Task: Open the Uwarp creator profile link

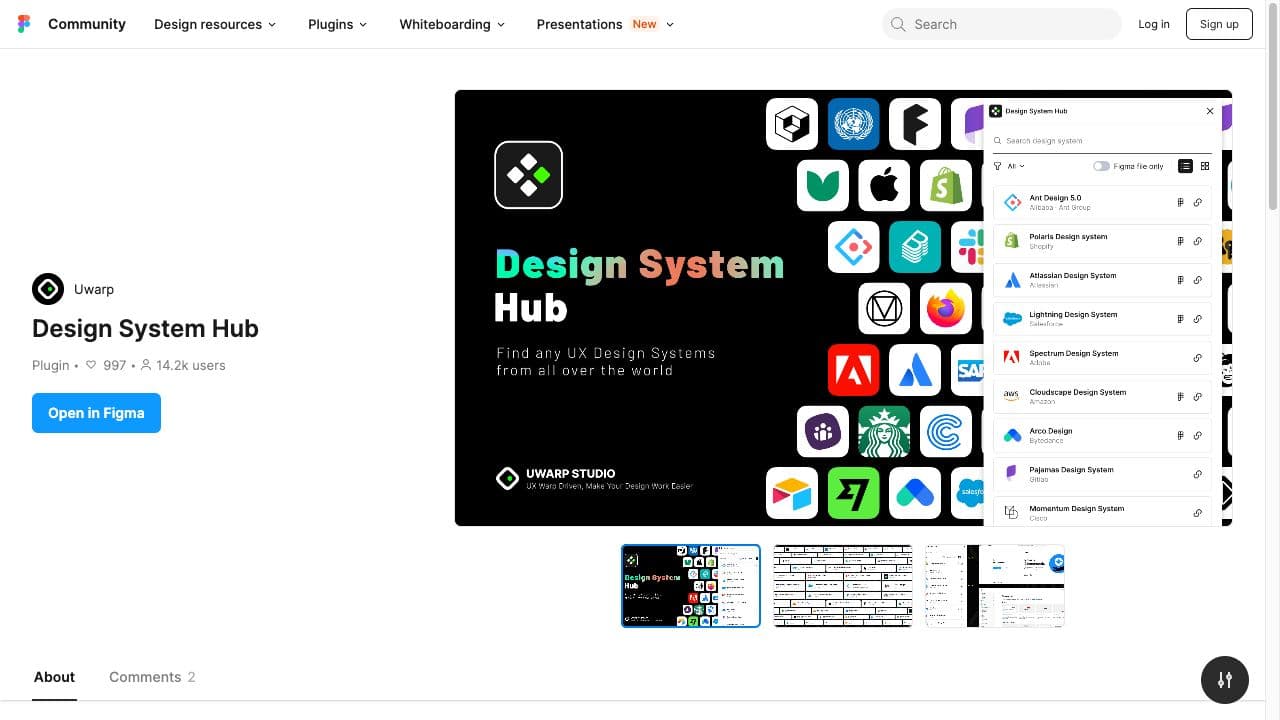Action: 94,289
